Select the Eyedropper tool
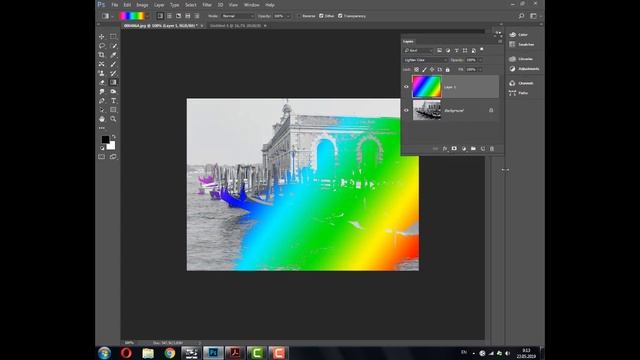Viewport: 640px width, 360px height. (x=113, y=55)
